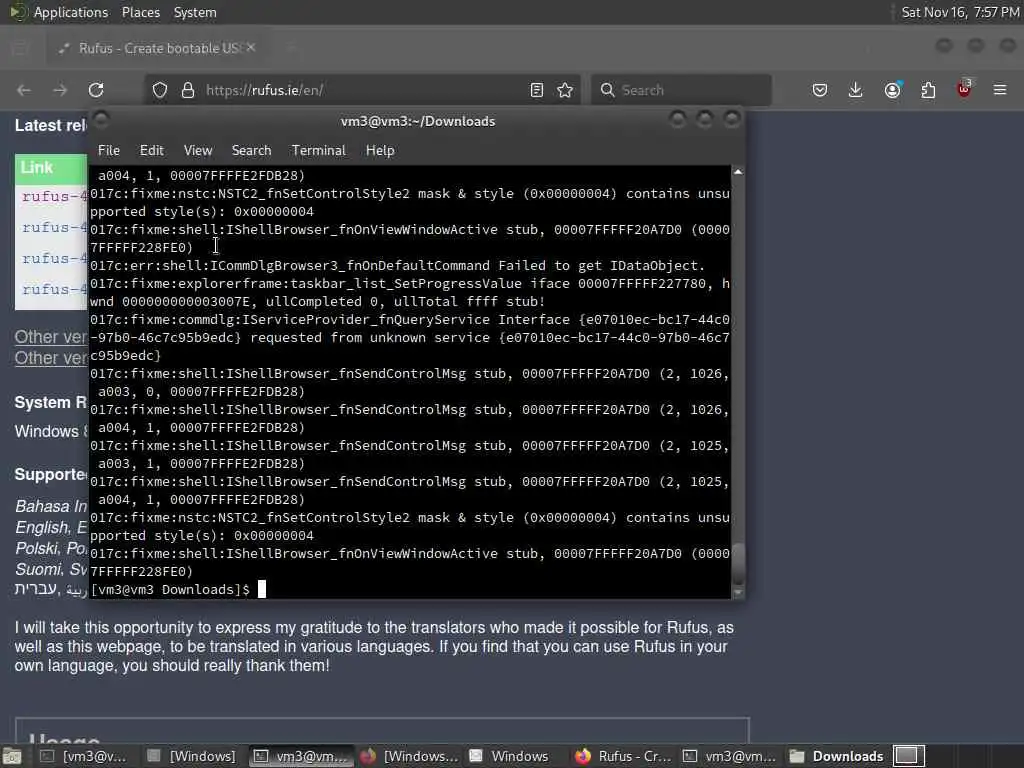This screenshot has height=768, width=1024.
Task: Click first rufus download link
Action: pos(54,197)
